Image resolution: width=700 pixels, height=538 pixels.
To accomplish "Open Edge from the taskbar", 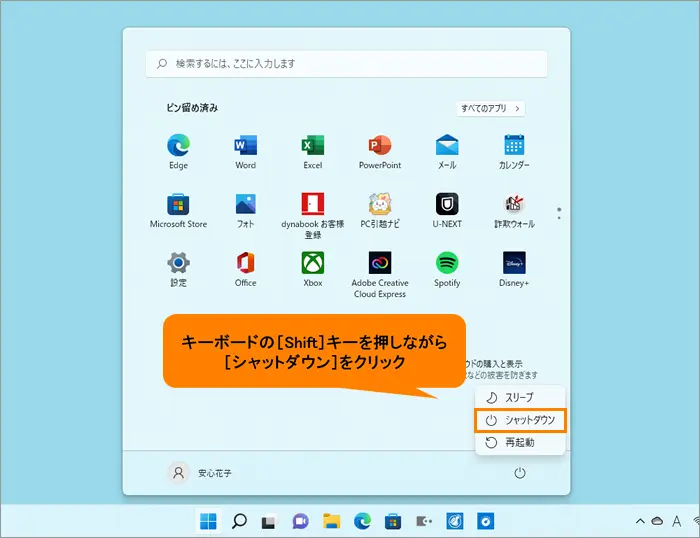I will 362,521.
